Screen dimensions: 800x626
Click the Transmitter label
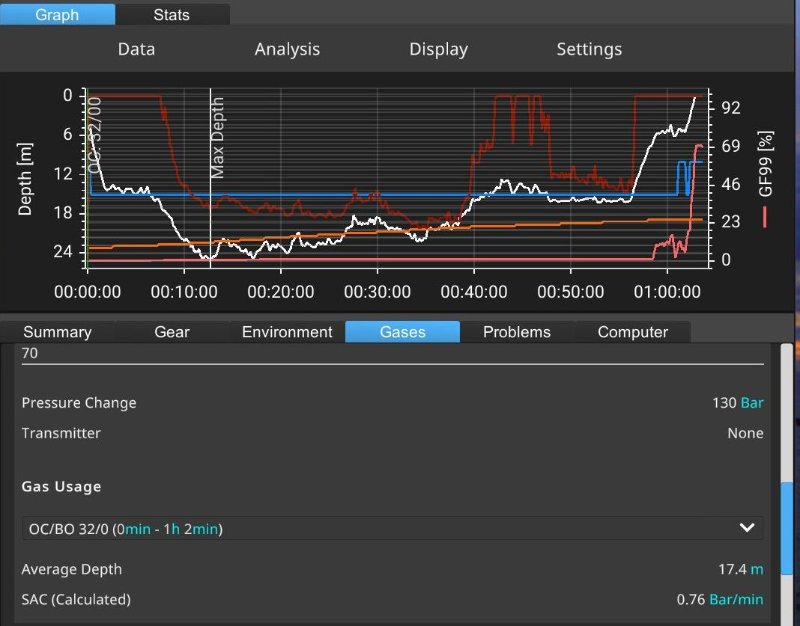61,433
